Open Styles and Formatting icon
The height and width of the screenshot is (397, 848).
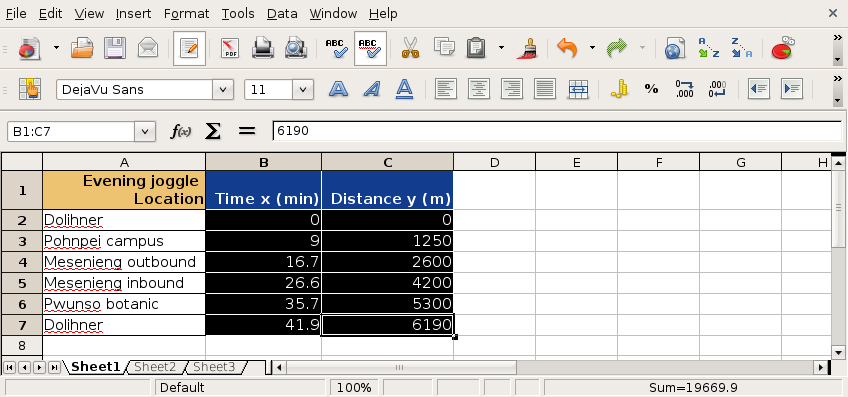tap(29, 89)
